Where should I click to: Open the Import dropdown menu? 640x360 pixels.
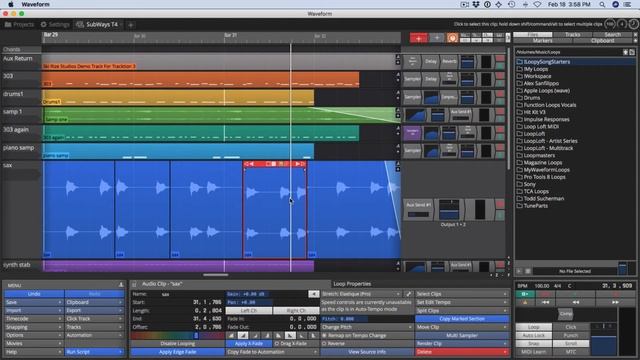(x=33, y=311)
